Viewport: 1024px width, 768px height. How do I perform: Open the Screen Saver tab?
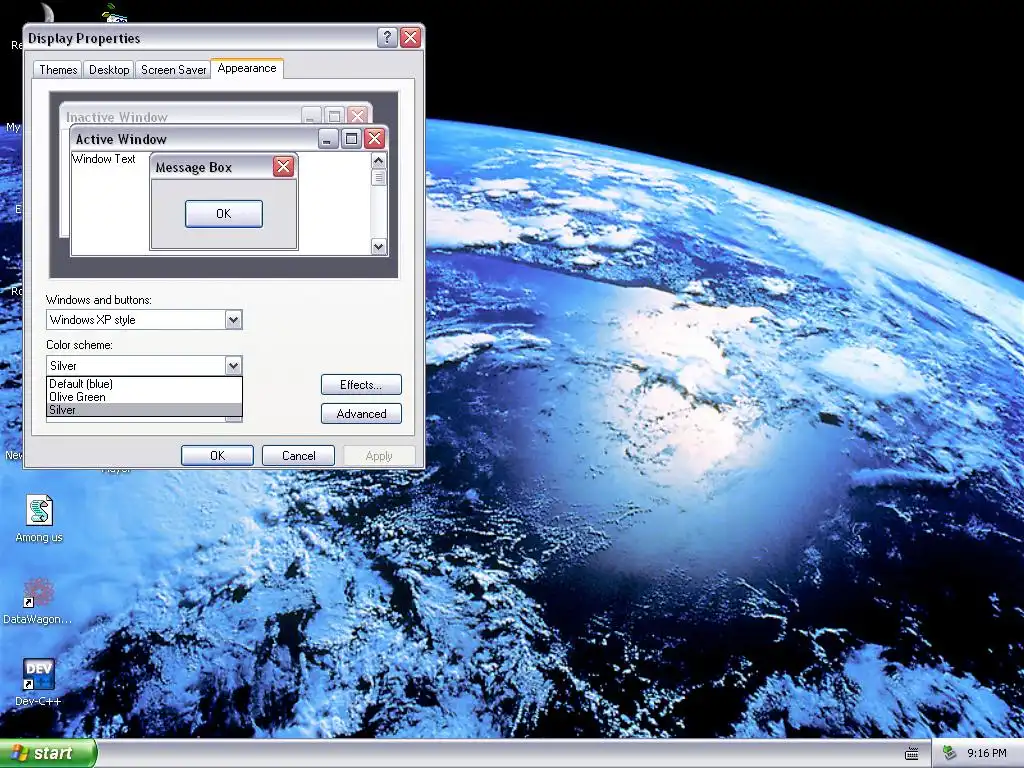click(x=173, y=70)
